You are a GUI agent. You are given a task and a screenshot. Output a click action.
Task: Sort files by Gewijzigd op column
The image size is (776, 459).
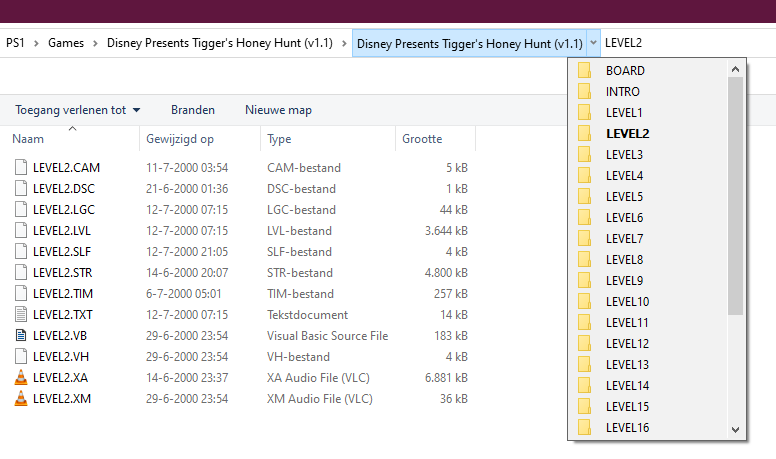pyautogui.click(x=200, y=139)
